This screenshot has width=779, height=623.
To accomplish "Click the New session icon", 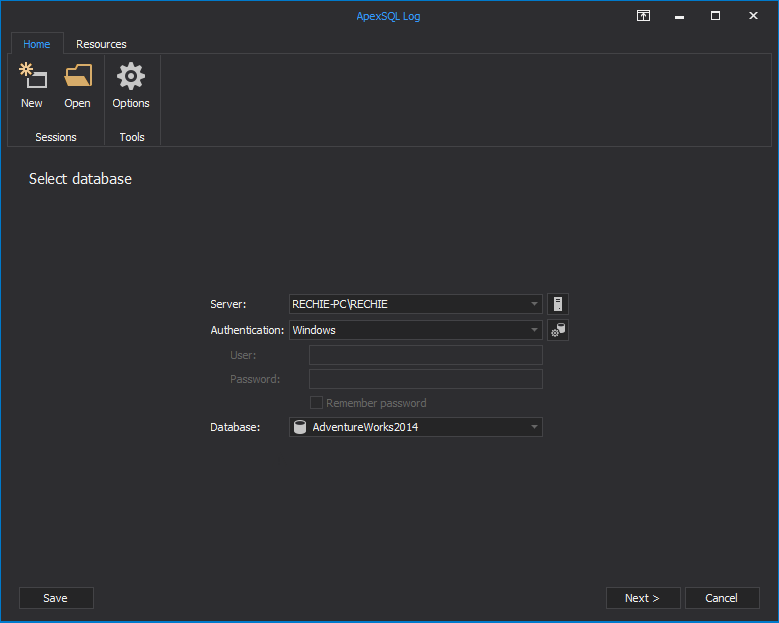I will (x=32, y=85).
